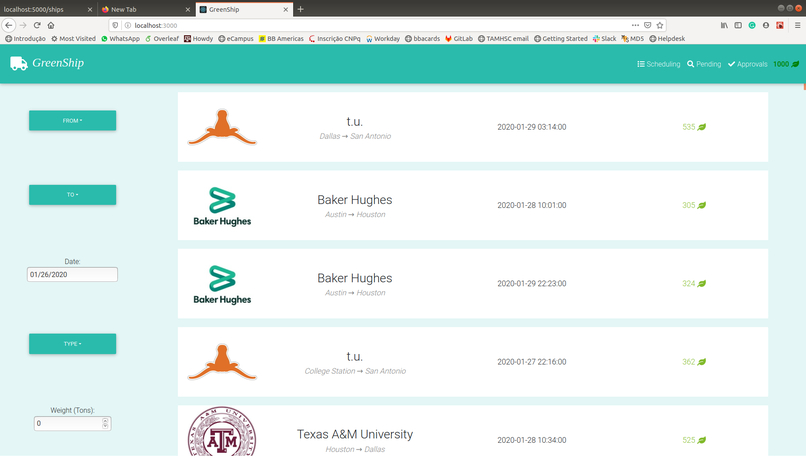The image size is (806, 458).
Task: Increment the weight with the spinner arrows
Action: 105,421
